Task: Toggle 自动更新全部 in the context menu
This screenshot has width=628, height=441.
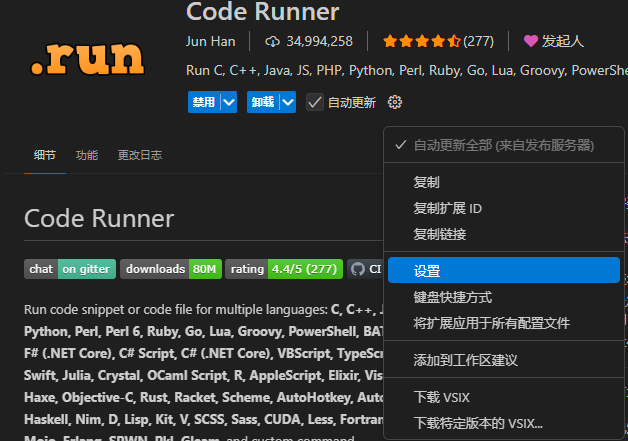Action: 502,145
